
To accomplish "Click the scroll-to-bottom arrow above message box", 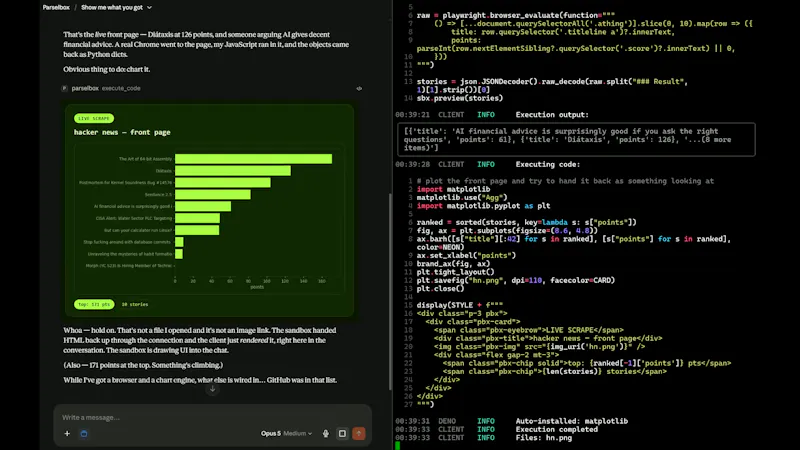I will [x=213, y=389].
